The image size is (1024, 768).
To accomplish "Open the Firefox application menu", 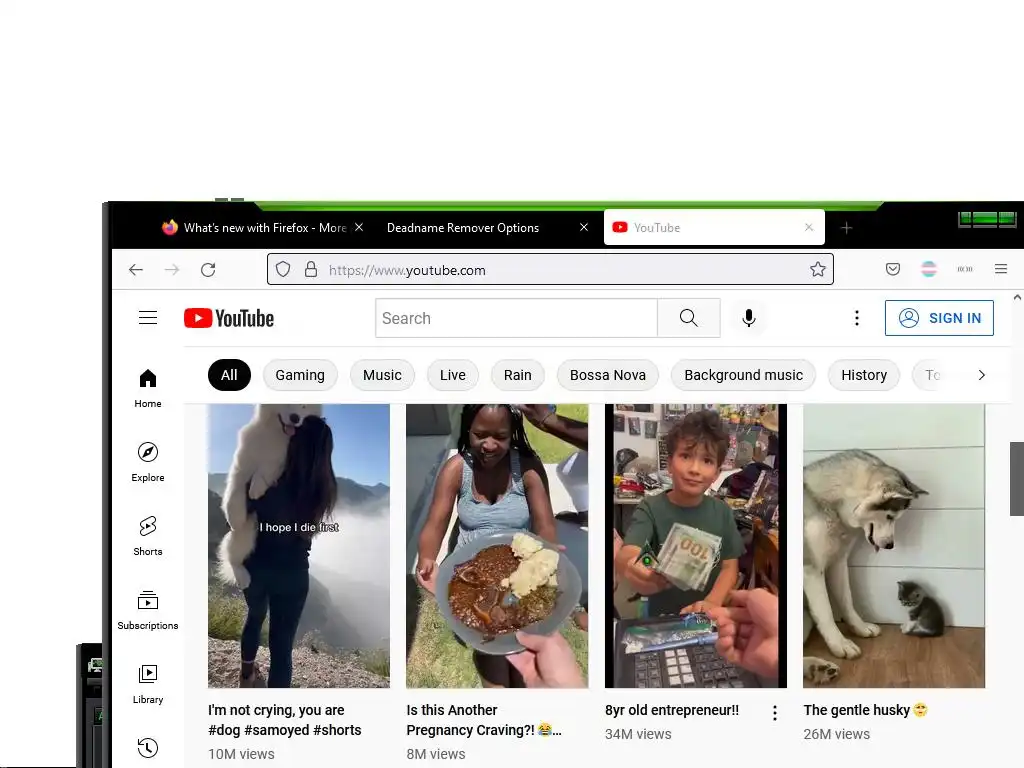I will point(1000,269).
